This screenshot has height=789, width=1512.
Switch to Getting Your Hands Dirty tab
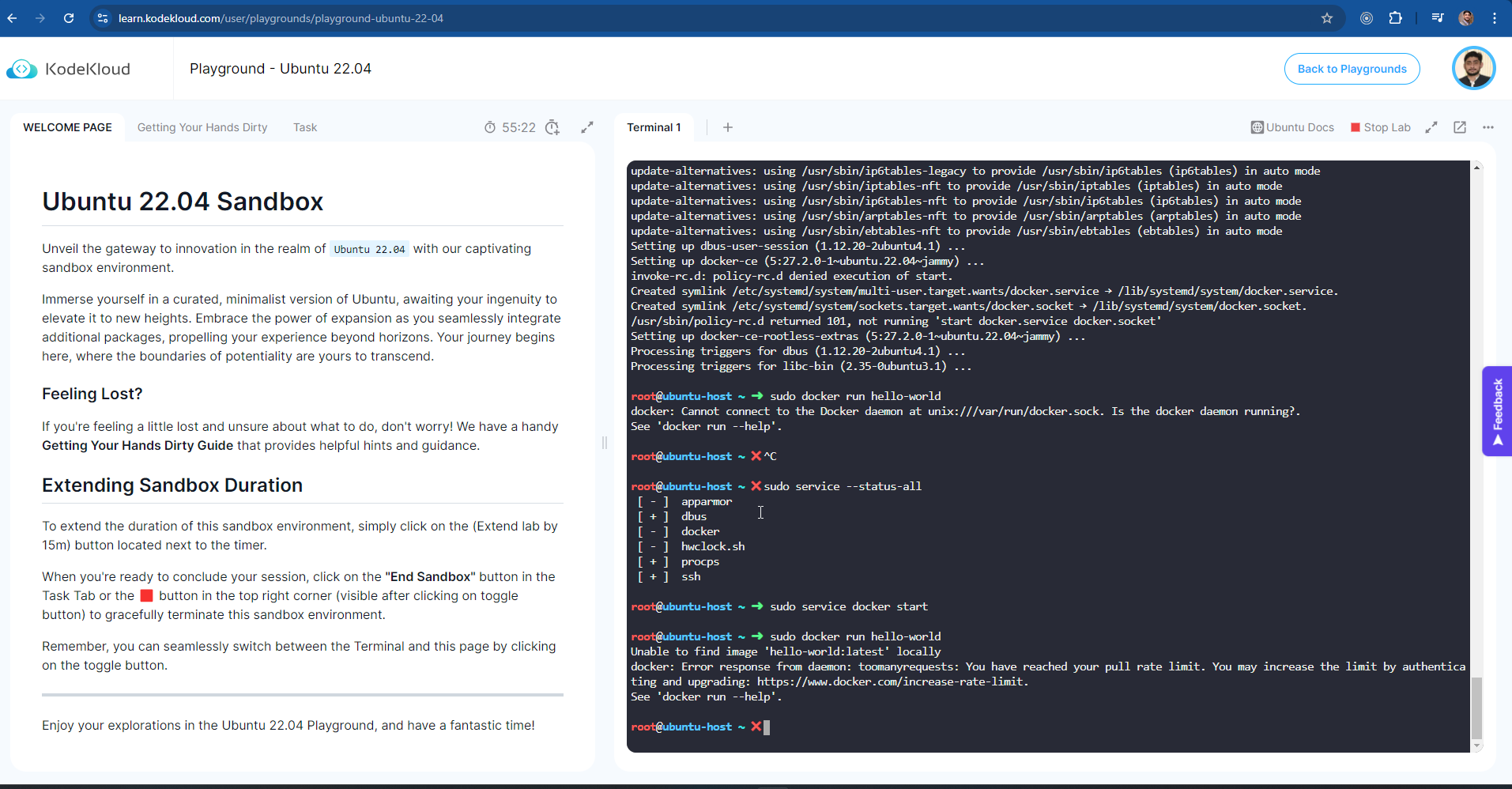click(202, 127)
